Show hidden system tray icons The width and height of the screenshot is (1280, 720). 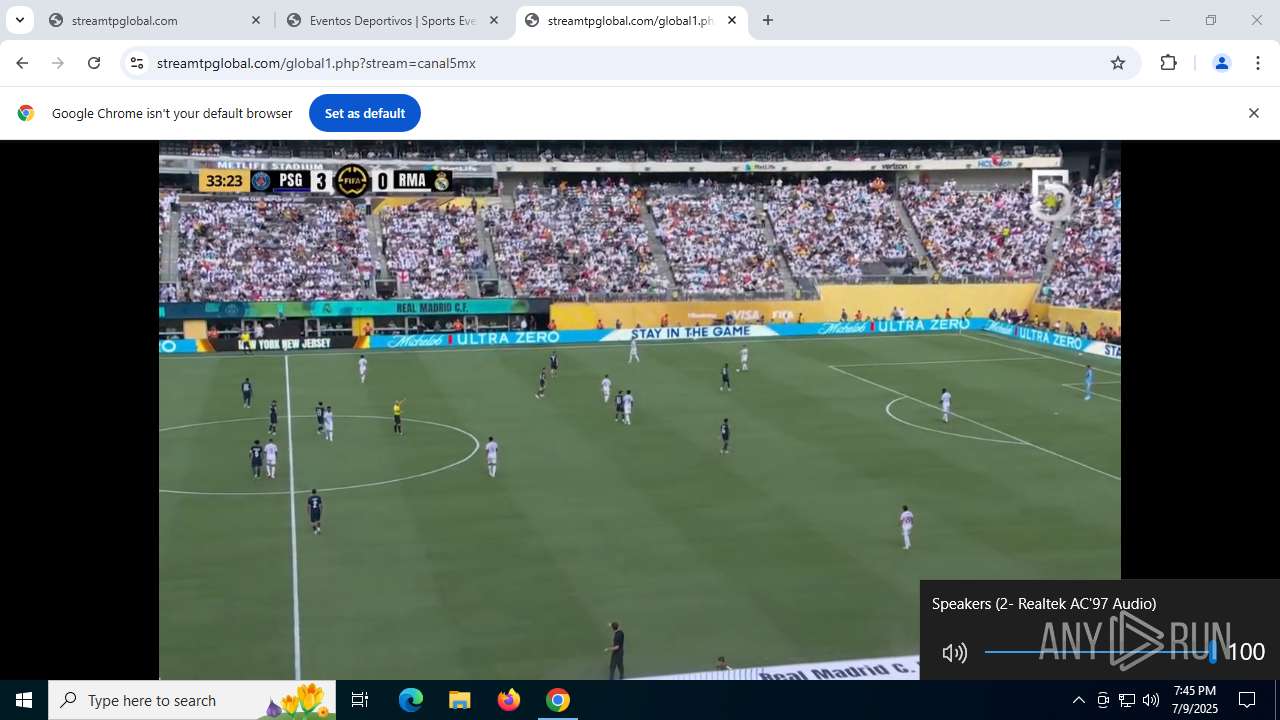[1078, 700]
